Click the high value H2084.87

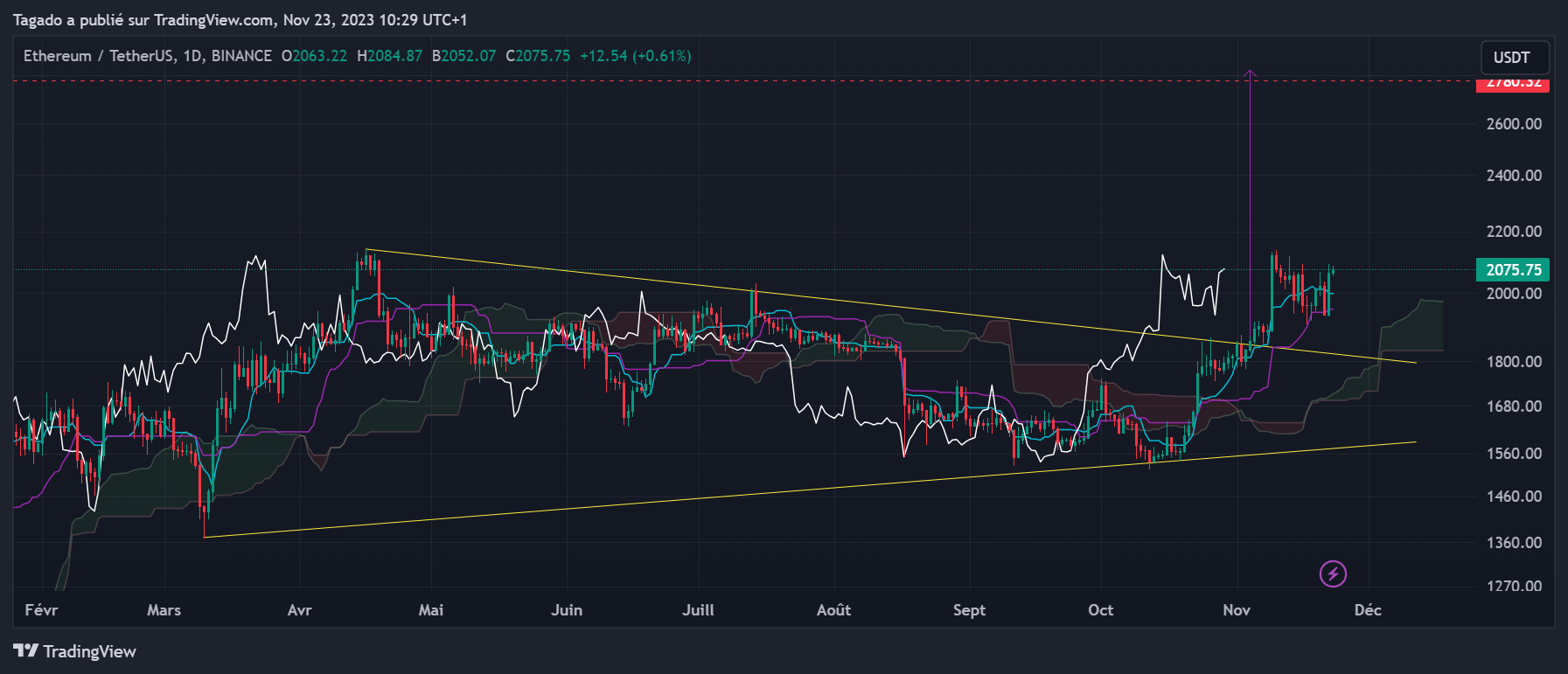point(389,56)
